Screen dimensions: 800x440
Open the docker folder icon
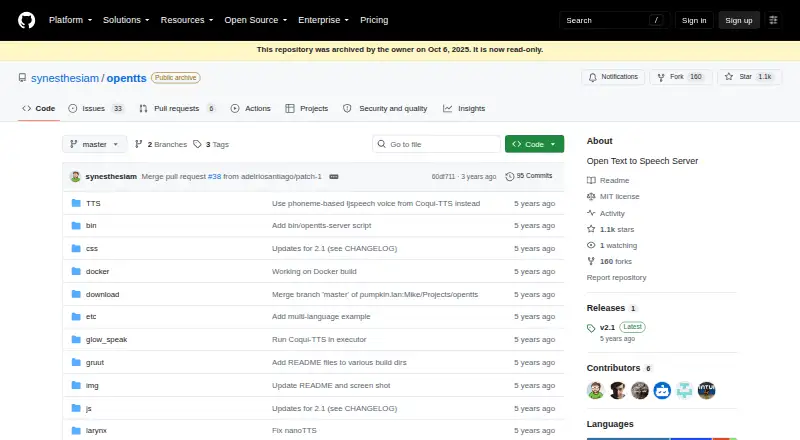click(76, 272)
